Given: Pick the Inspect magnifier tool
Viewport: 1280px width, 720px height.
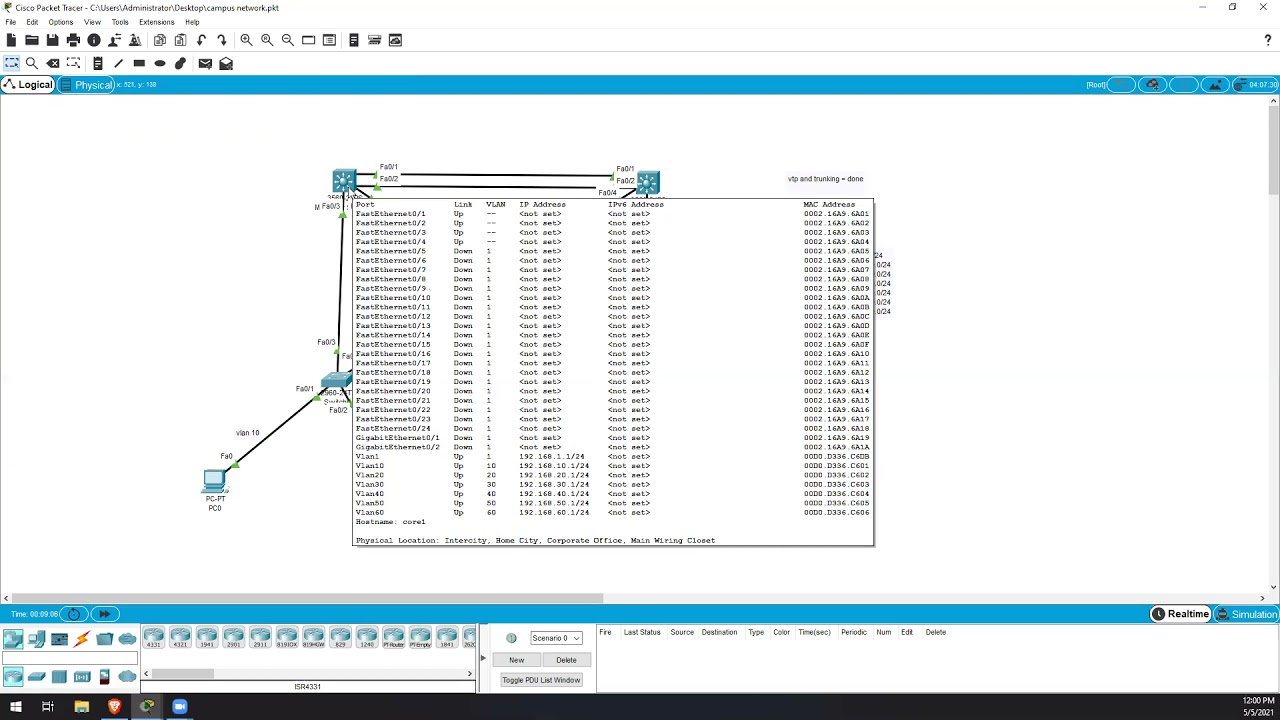Looking at the screenshot, I should 32,63.
